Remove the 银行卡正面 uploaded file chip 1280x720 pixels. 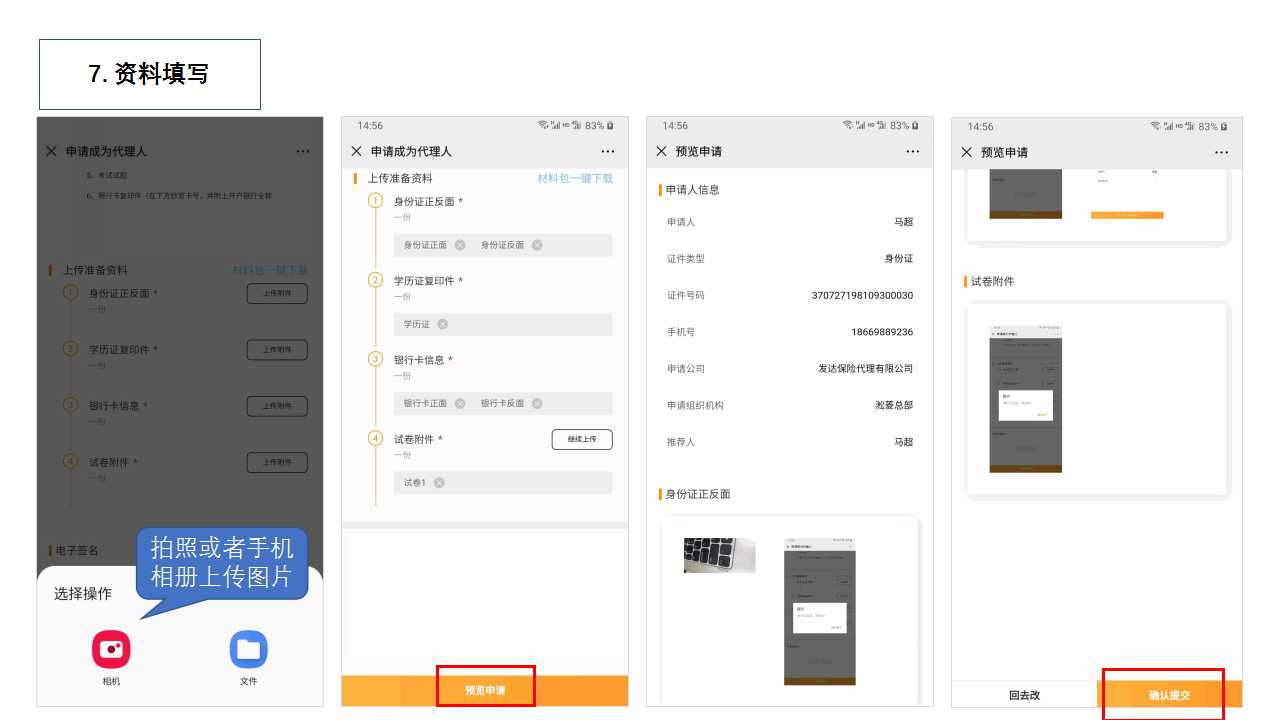click(460, 404)
